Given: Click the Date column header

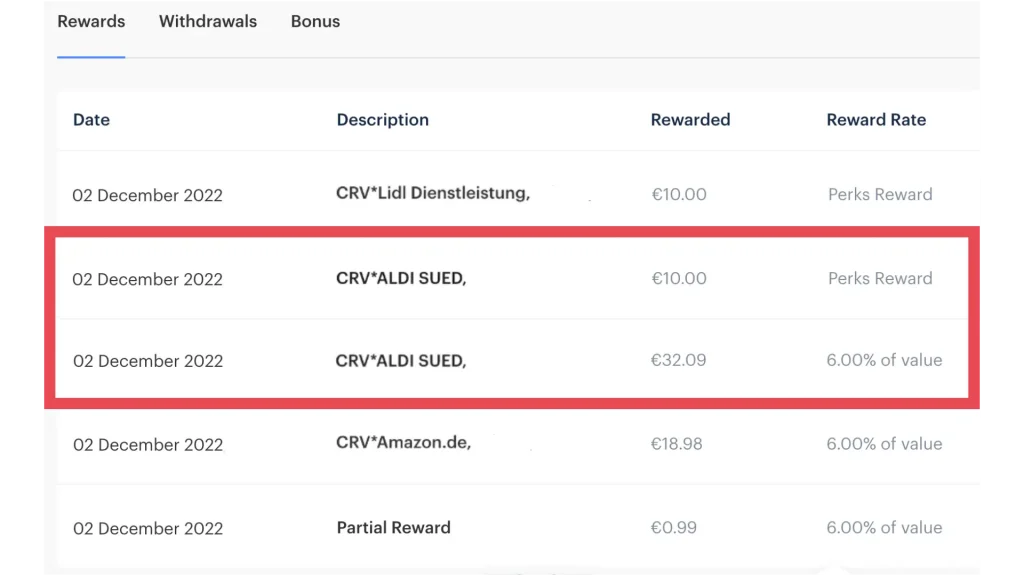Looking at the screenshot, I should (x=91, y=120).
